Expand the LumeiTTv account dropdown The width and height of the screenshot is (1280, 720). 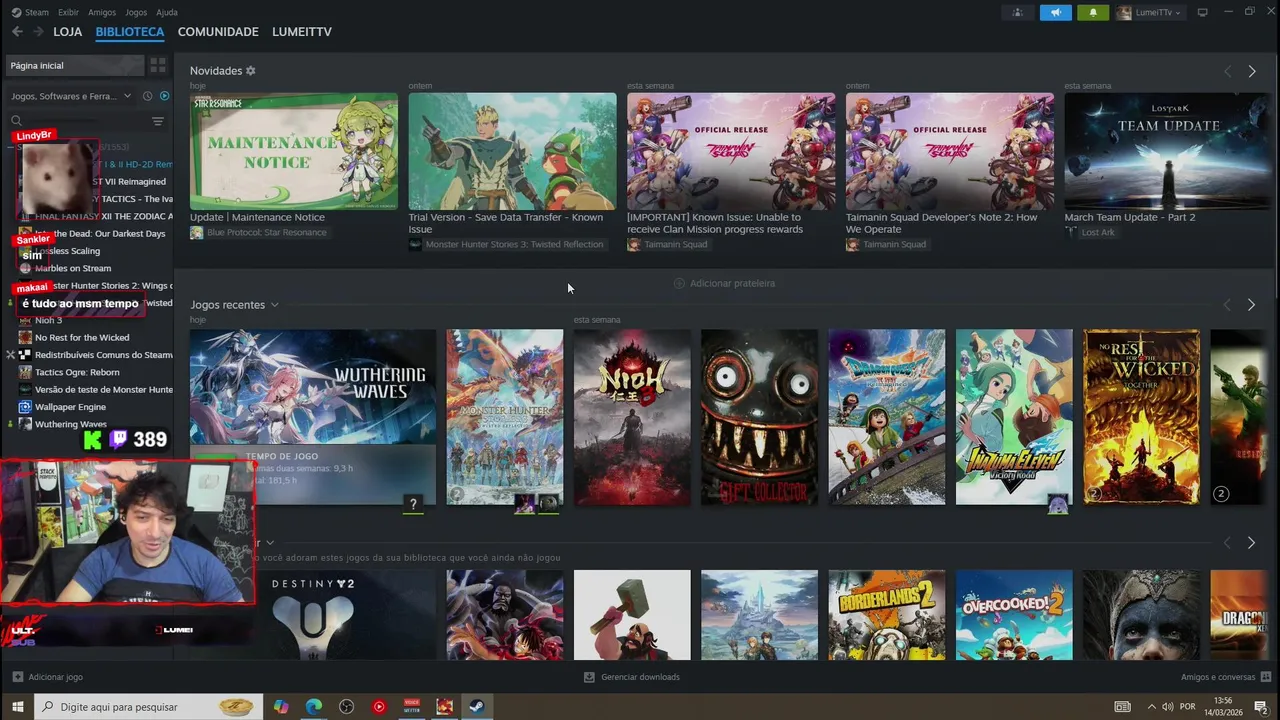[x=1150, y=12]
